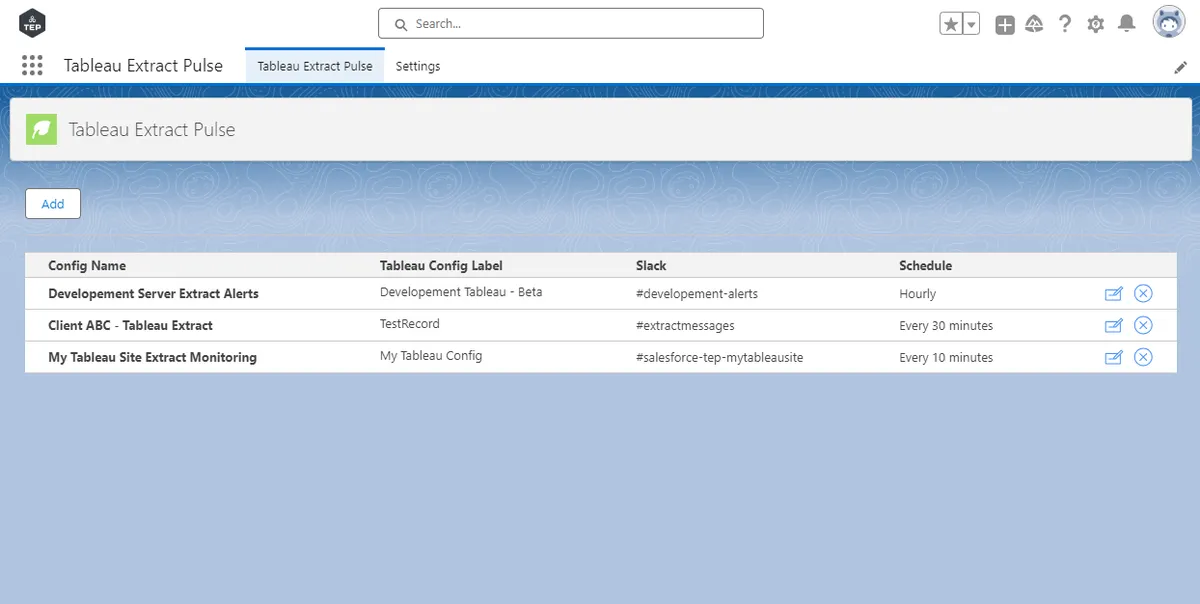Click the Add button
Viewport: 1200px width, 604px height.
tap(53, 204)
